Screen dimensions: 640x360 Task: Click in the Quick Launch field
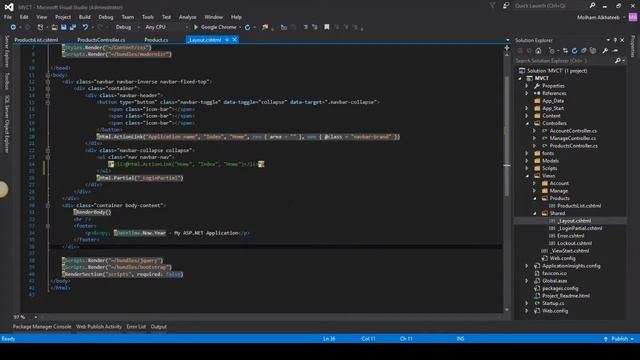click(x=550, y=6)
